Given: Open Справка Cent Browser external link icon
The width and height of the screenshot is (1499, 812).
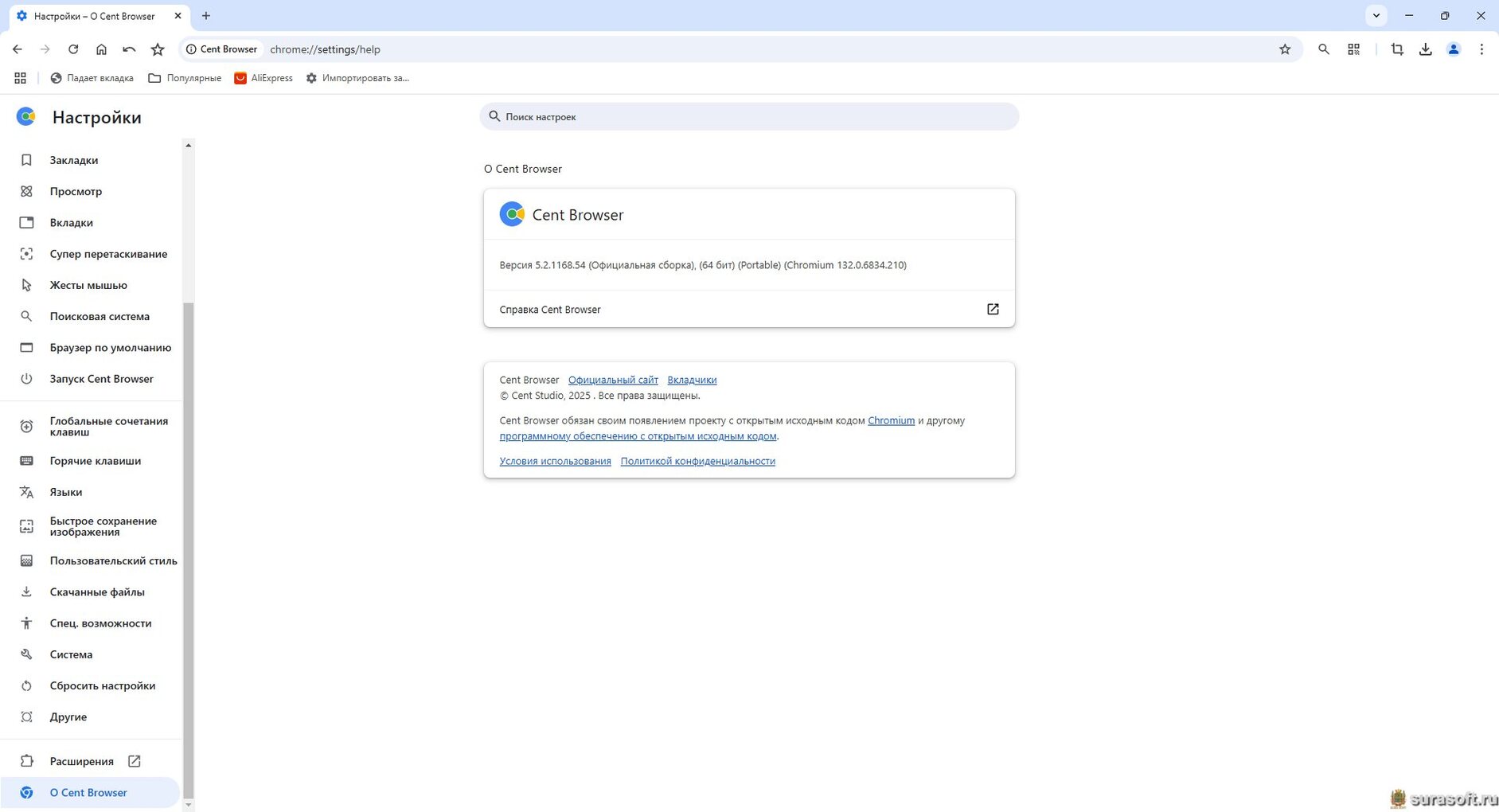Looking at the screenshot, I should coord(993,309).
